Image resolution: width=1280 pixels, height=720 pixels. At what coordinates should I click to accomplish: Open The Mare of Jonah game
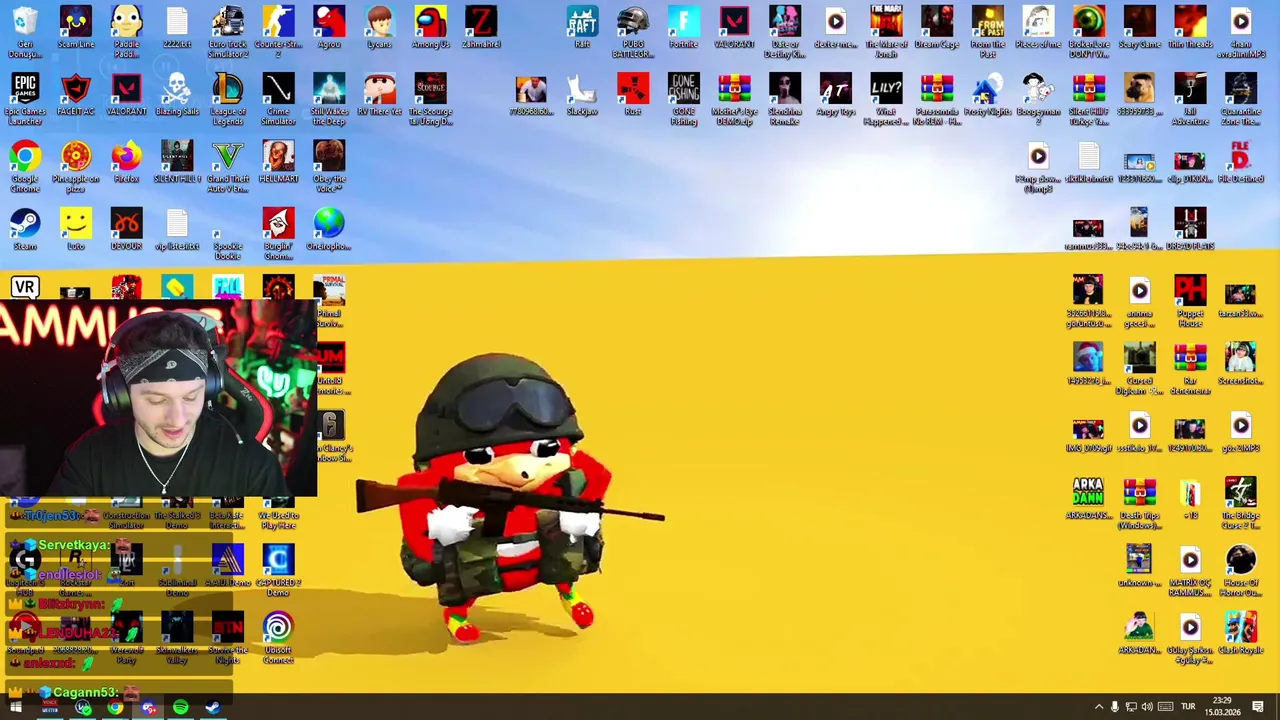point(886,31)
